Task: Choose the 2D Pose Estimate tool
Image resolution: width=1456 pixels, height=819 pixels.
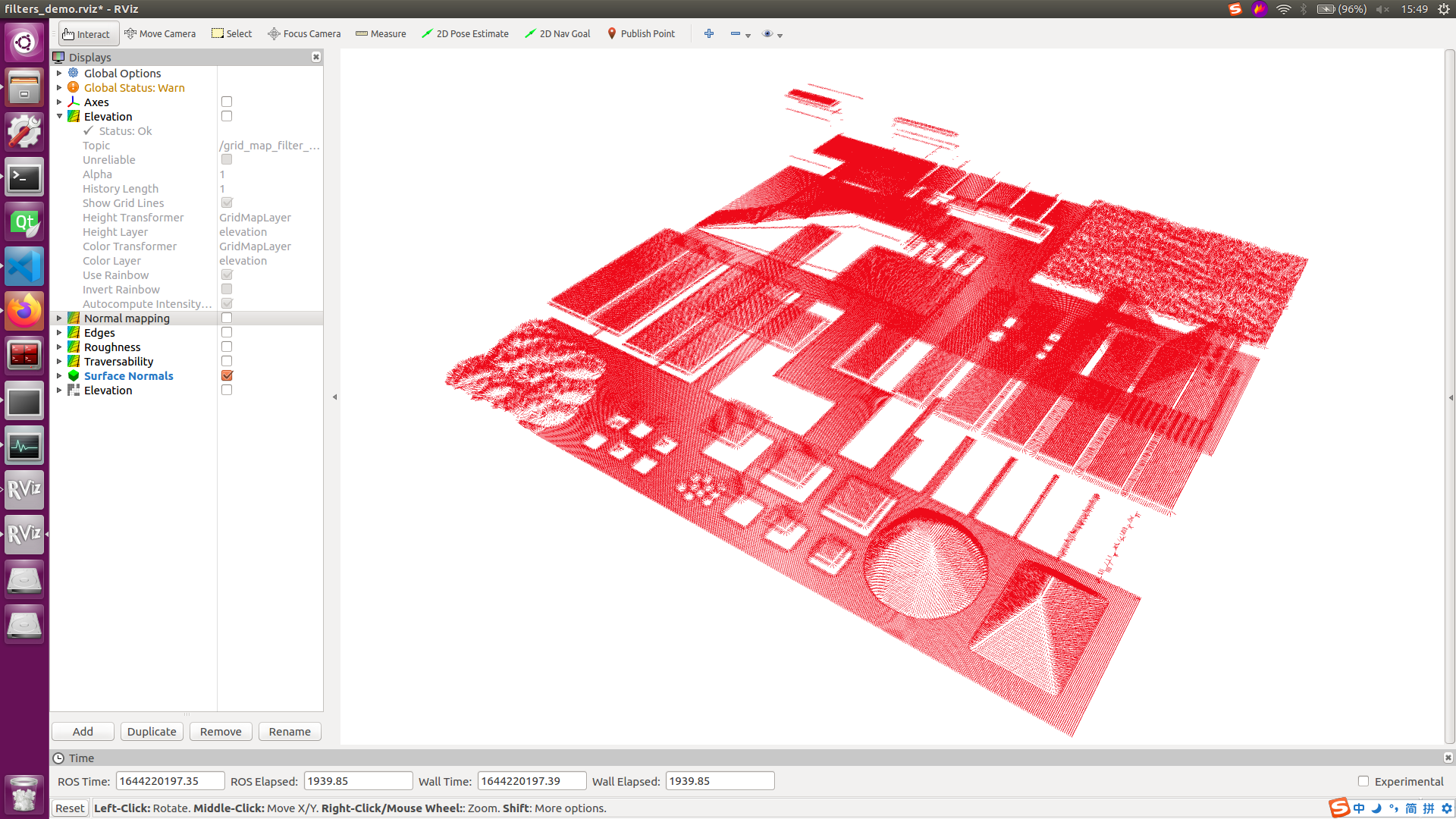Action: click(465, 33)
